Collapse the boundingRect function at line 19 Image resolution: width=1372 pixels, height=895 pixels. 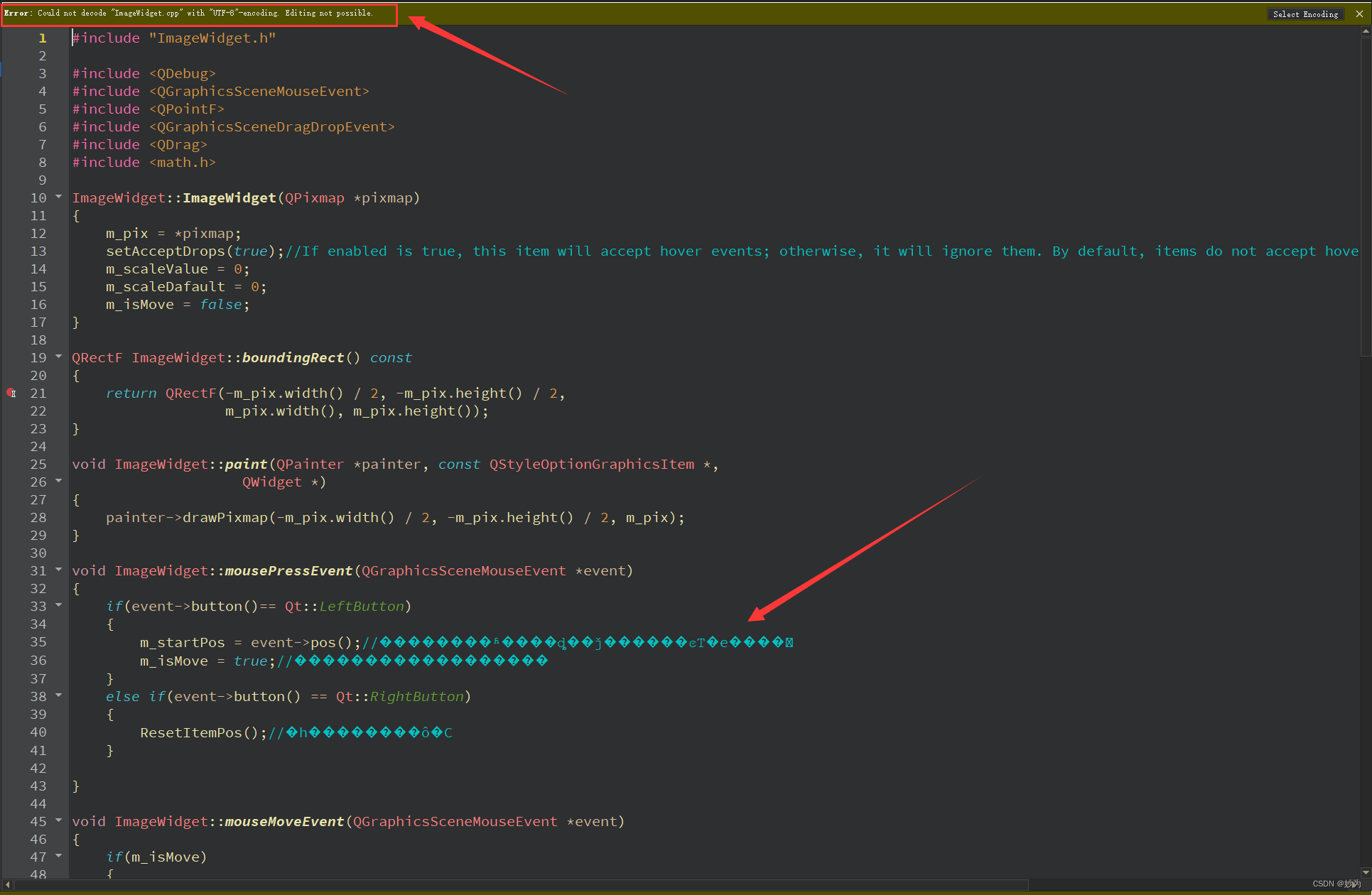(x=58, y=357)
